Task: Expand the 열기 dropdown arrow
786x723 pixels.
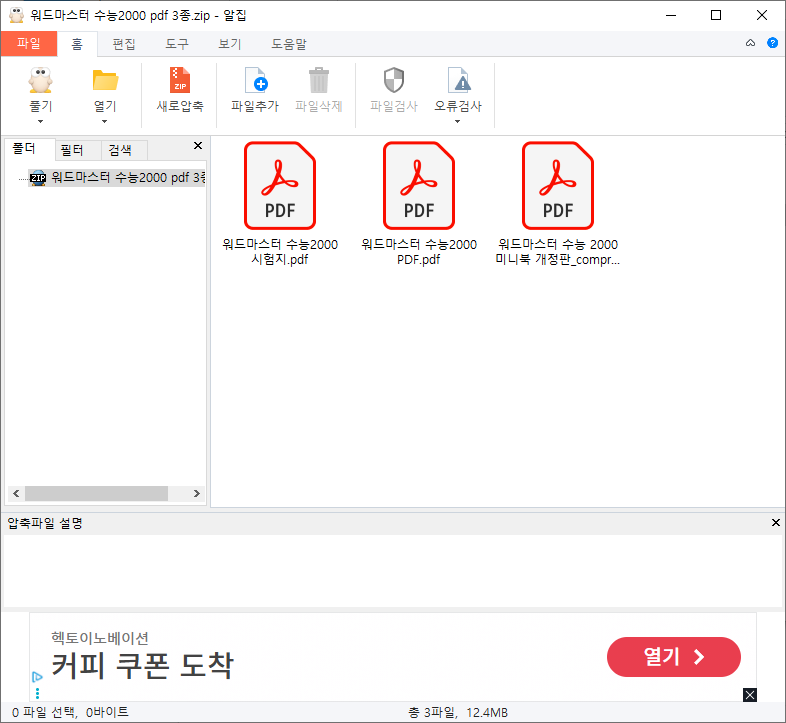Action: pyautogui.click(x=104, y=122)
